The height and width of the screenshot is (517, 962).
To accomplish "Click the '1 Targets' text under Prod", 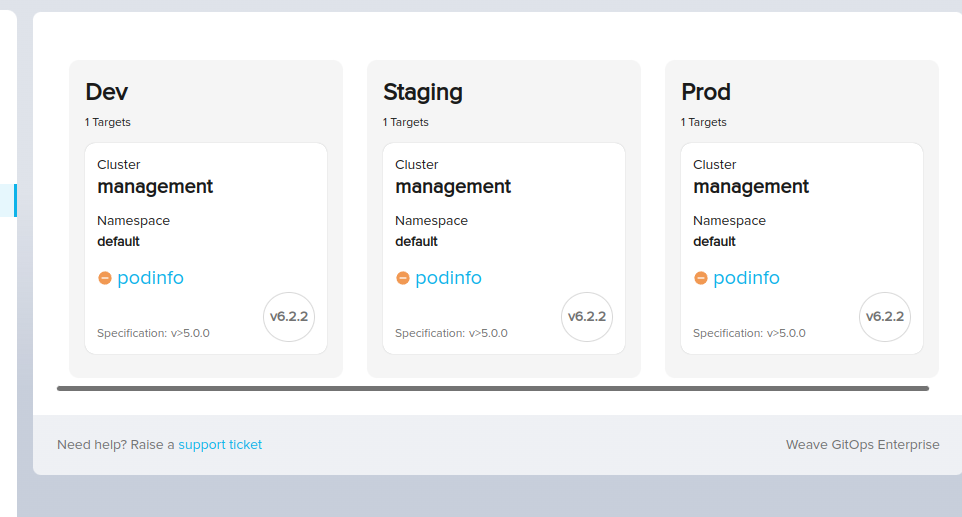I will [x=703, y=122].
